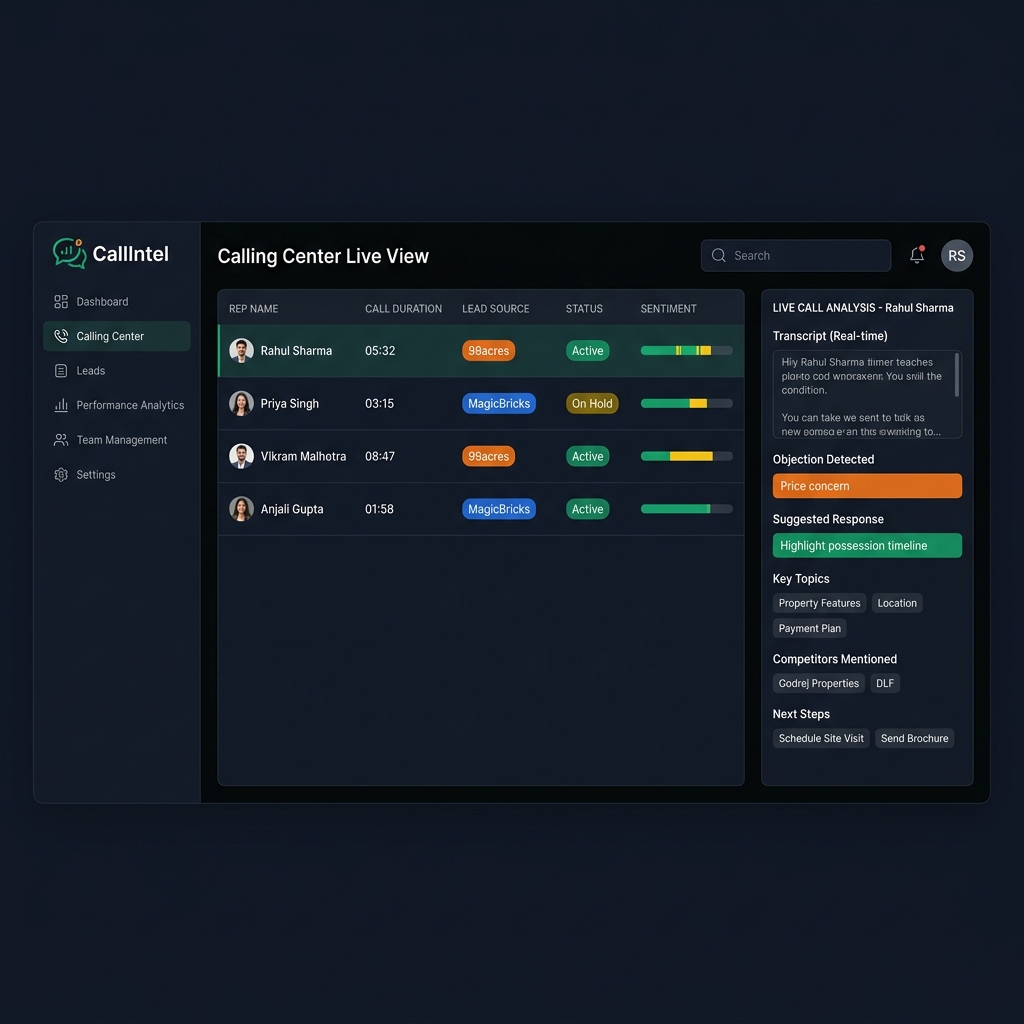Image resolution: width=1024 pixels, height=1024 pixels.
Task: Click inside the real-time transcript box
Action: point(867,394)
